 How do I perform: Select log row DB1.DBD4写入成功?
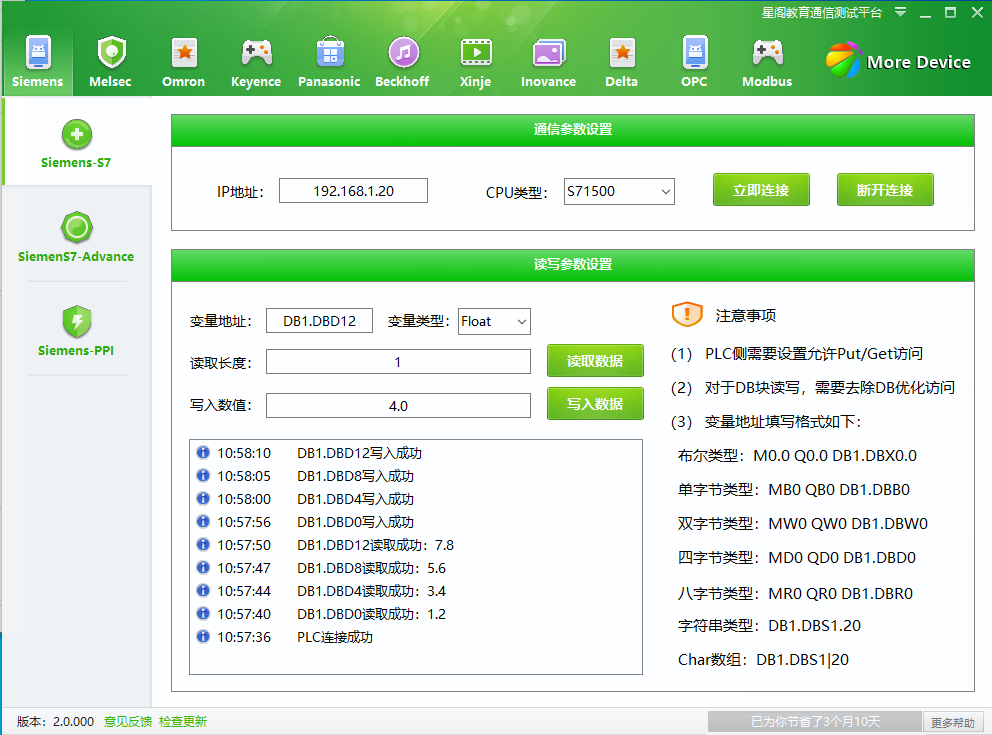[x=416, y=498]
